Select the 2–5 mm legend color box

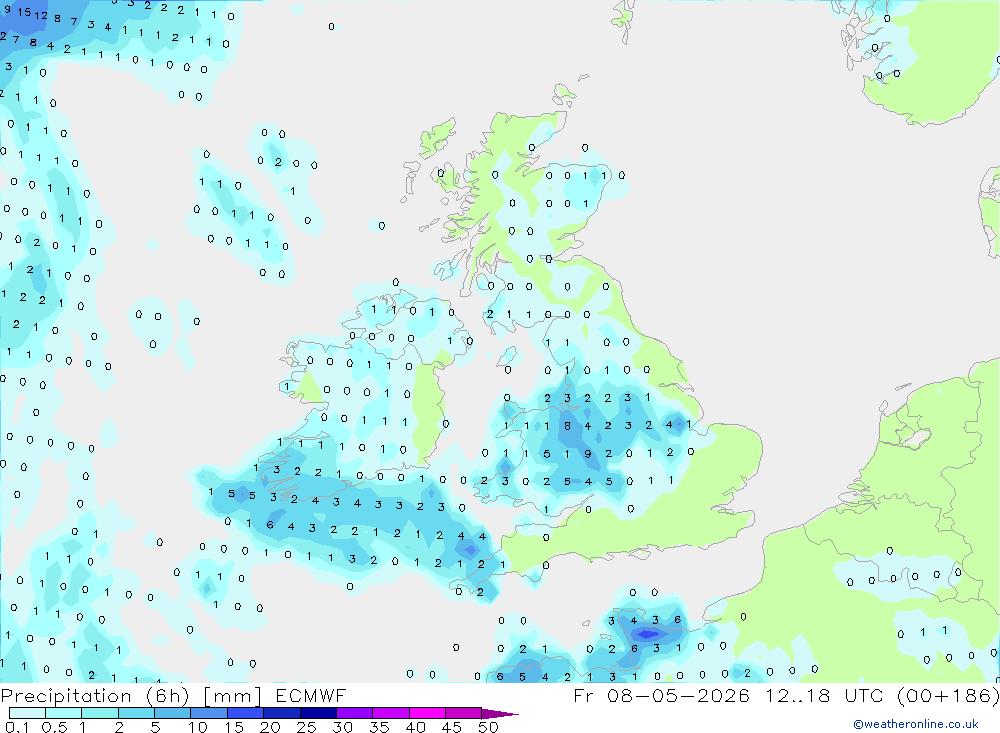pyautogui.click(x=136, y=713)
